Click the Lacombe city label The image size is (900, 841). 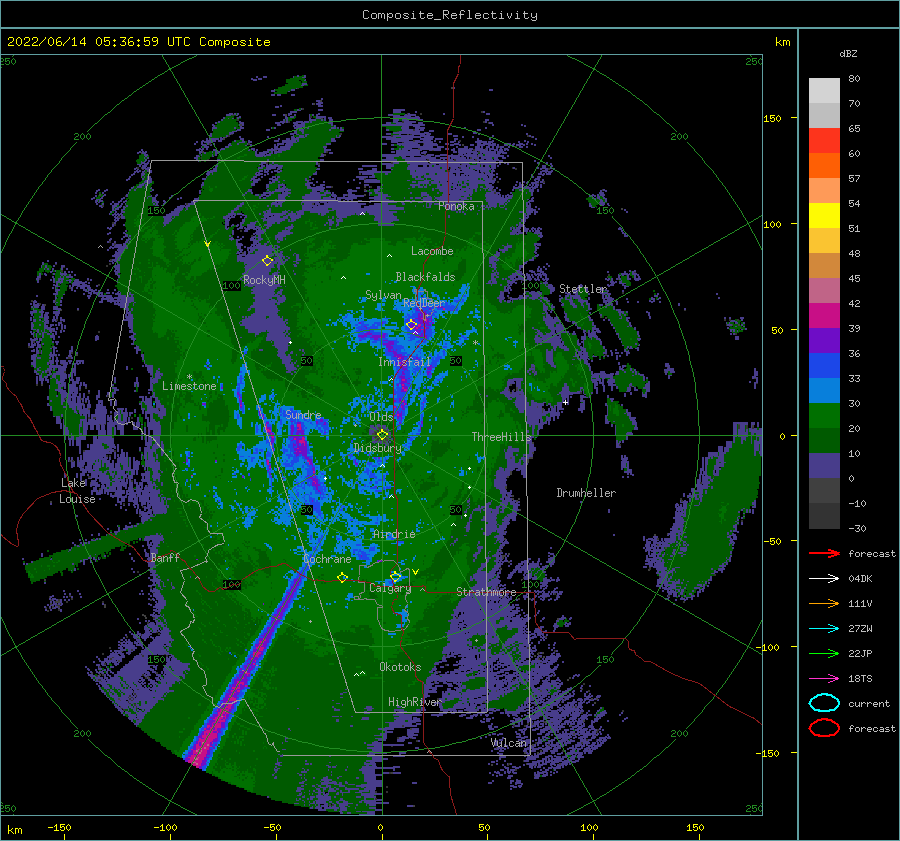[x=432, y=251]
